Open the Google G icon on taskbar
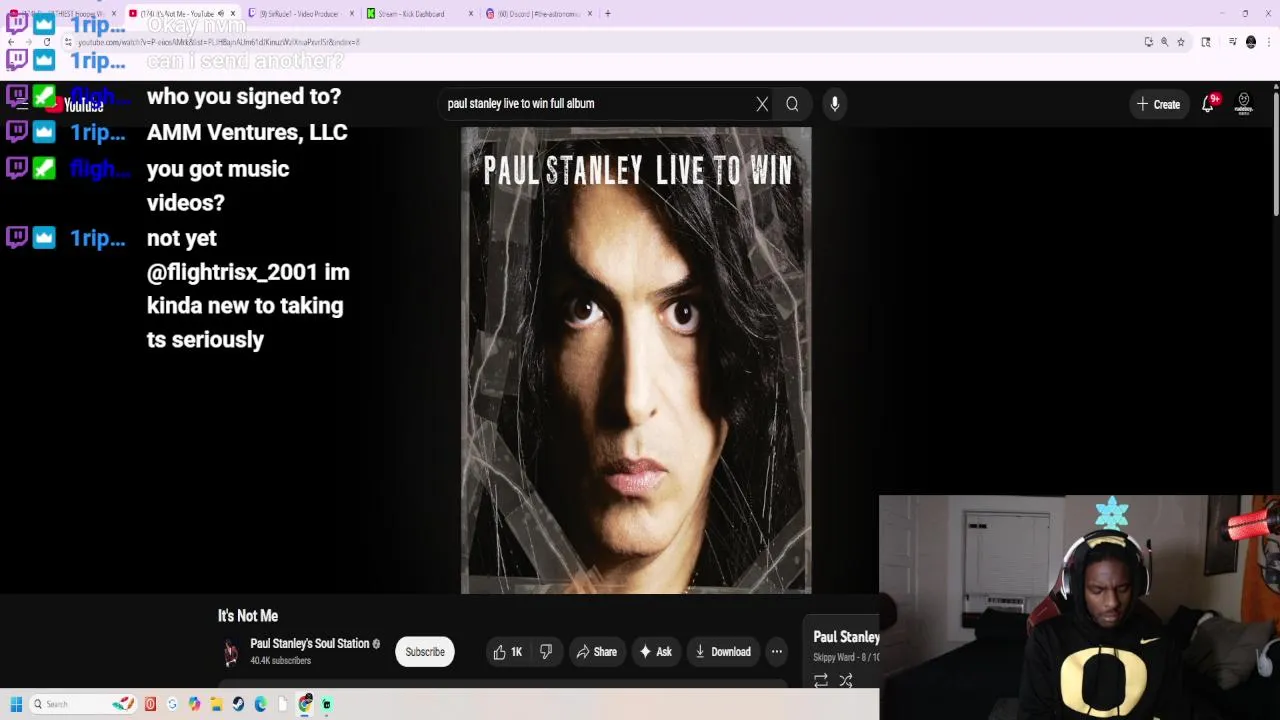The image size is (1280, 720). [172, 704]
